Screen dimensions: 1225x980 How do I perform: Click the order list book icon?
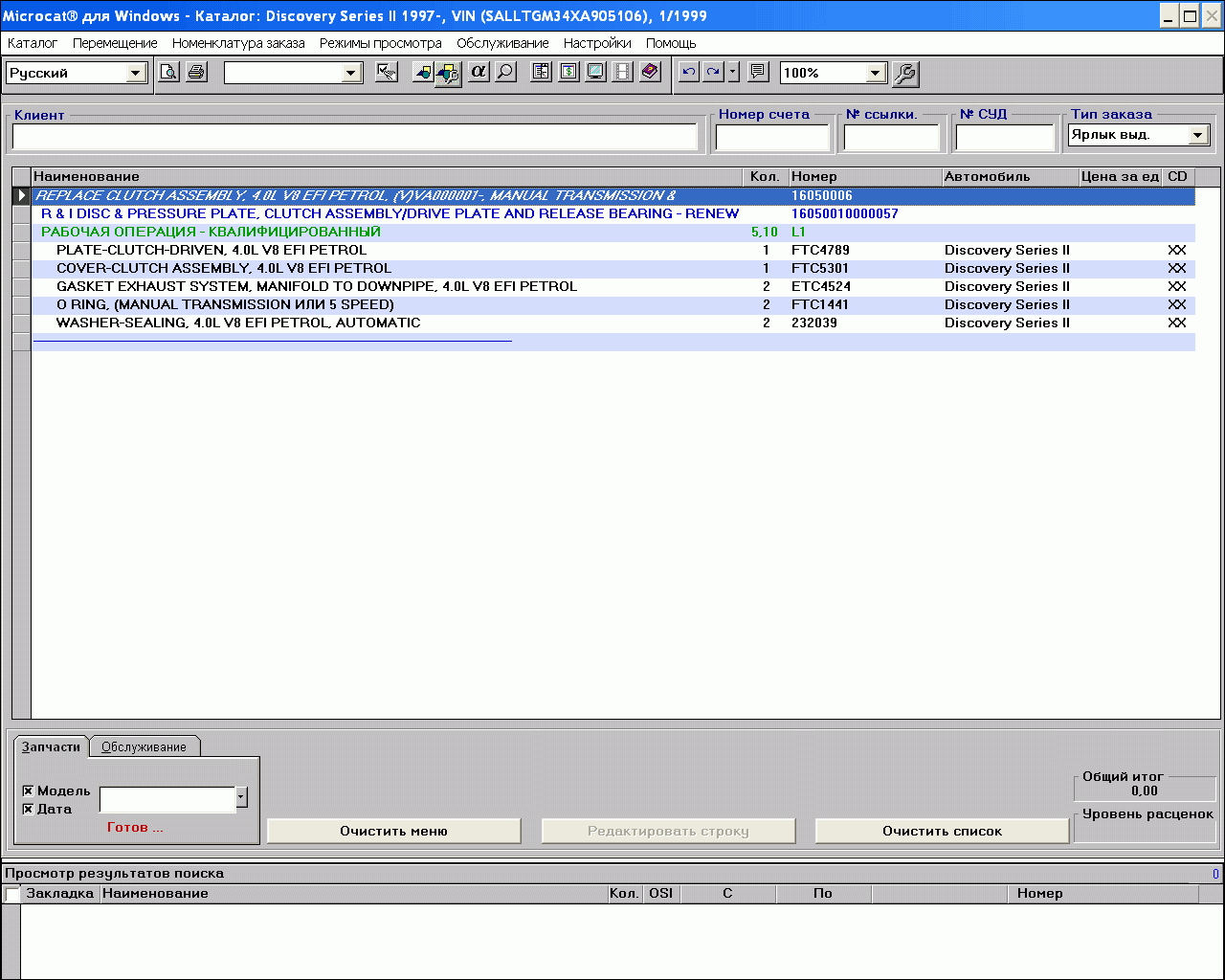[541, 73]
